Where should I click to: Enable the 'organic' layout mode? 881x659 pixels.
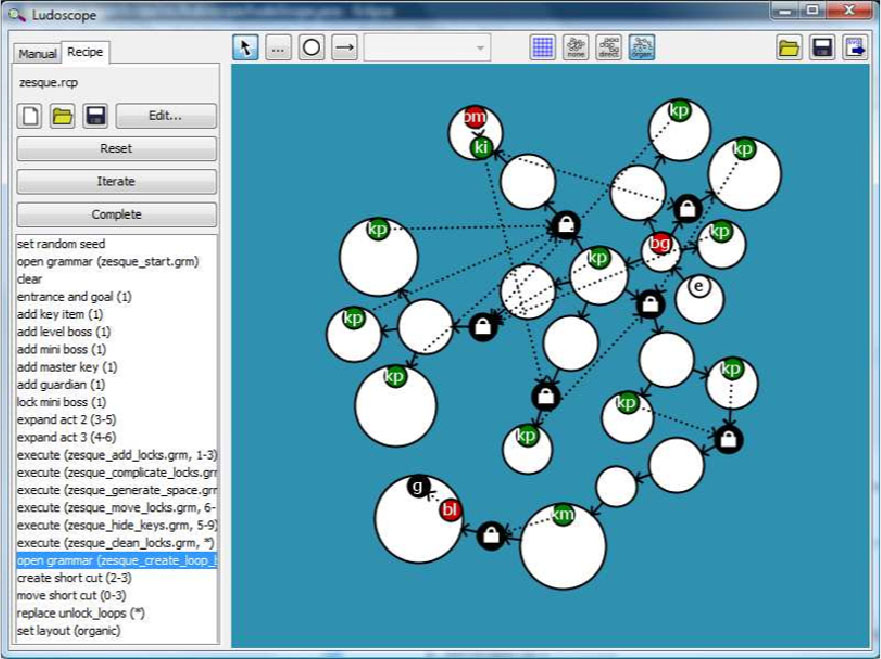[641, 45]
